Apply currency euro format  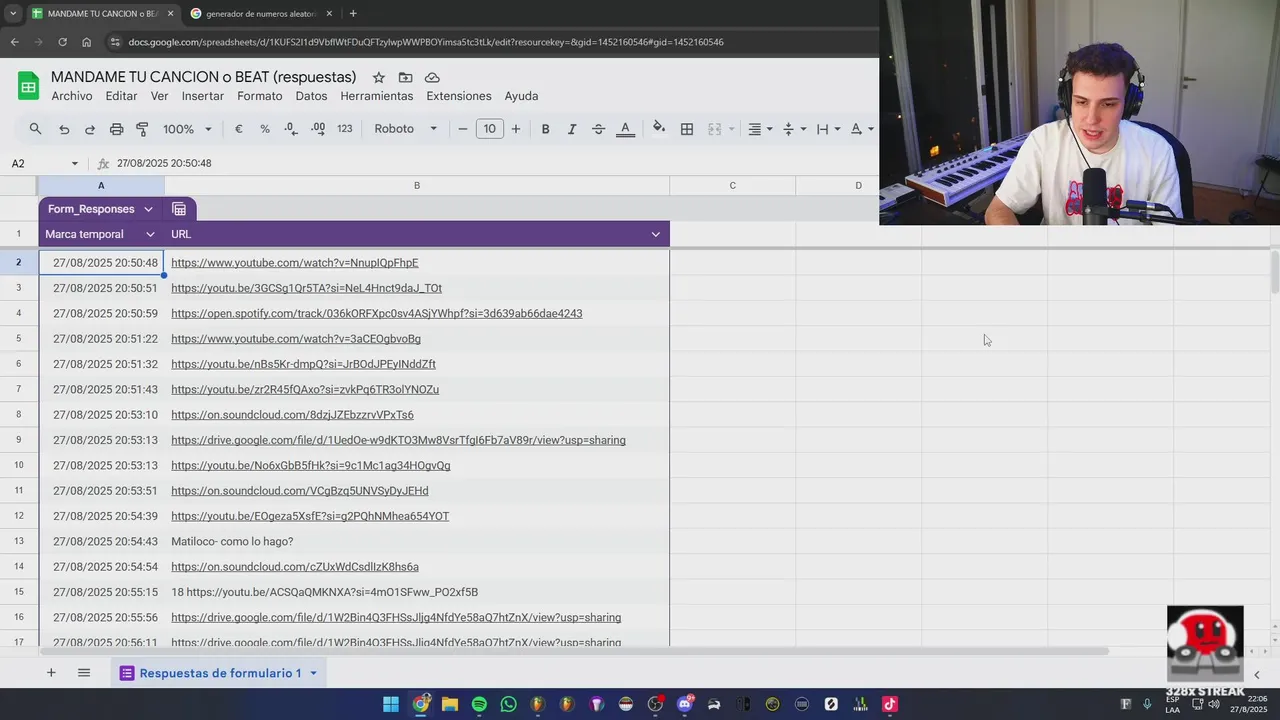click(x=238, y=129)
